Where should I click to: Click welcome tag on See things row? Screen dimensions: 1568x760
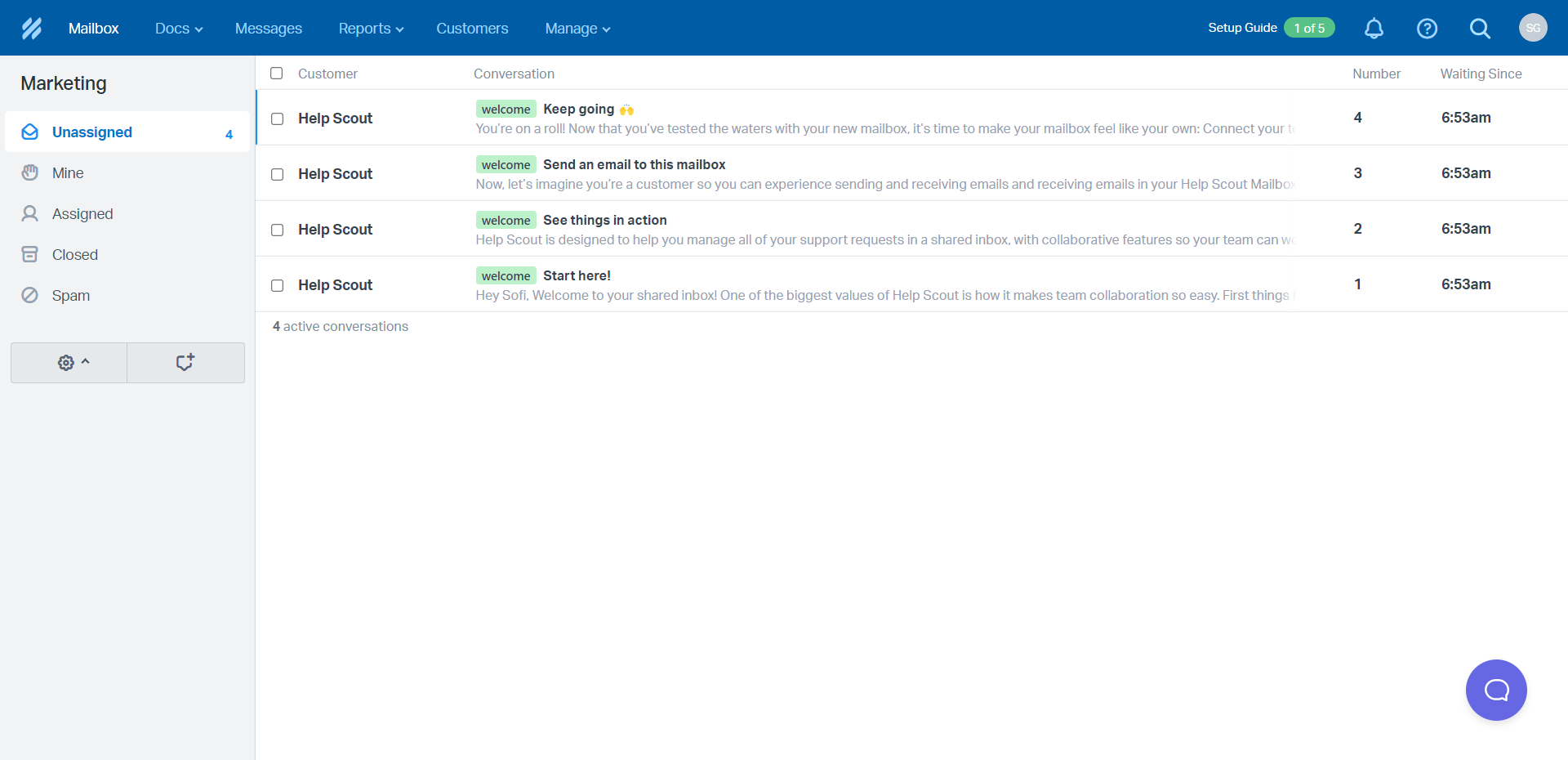pyautogui.click(x=506, y=220)
